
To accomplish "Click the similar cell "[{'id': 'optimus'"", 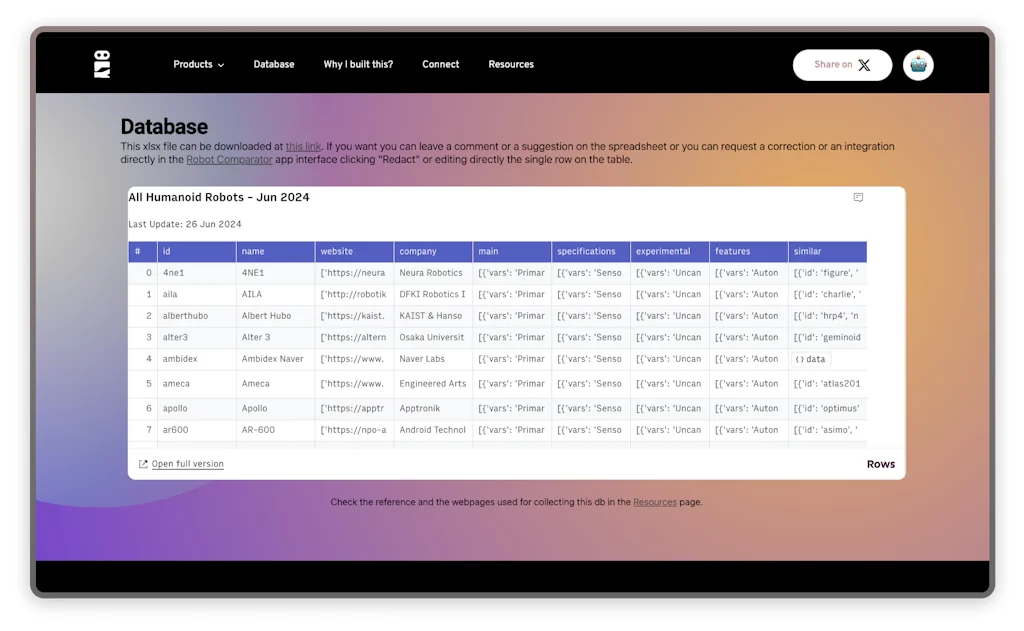I will tap(827, 409).
